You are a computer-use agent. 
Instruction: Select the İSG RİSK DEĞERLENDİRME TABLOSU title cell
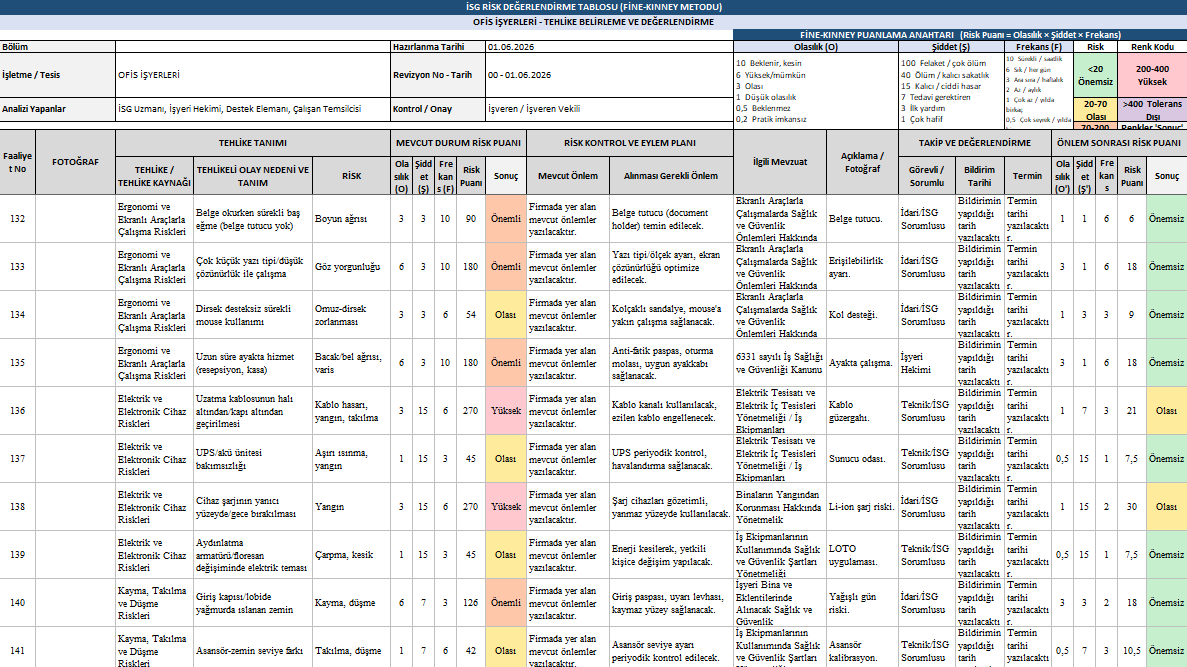(594, 7)
